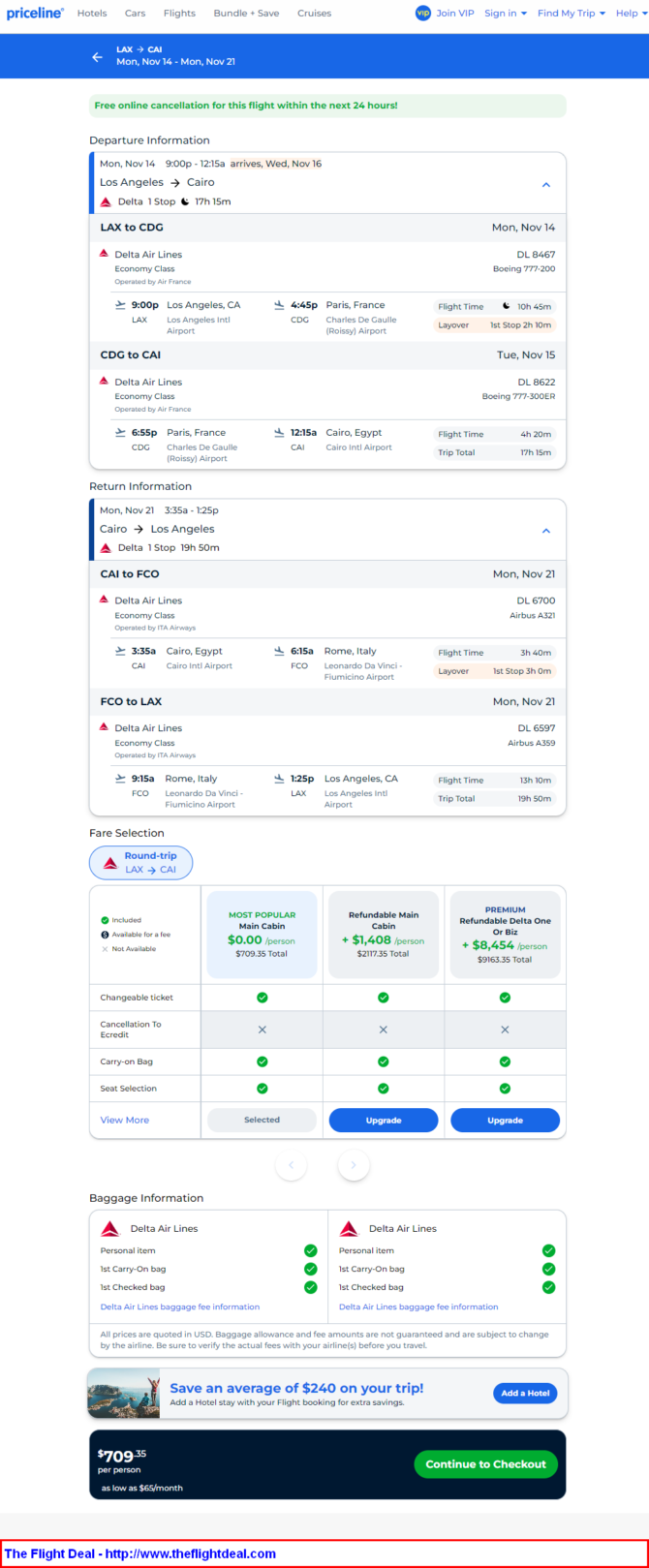This screenshot has width=649, height=1568.
Task: Click left Delta logo in baggage section
Action: (110, 1228)
